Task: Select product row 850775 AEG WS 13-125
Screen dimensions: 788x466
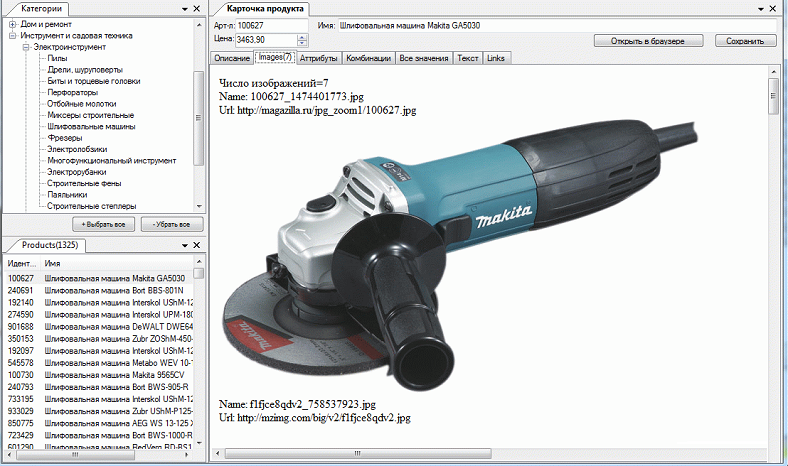Action: (98, 423)
